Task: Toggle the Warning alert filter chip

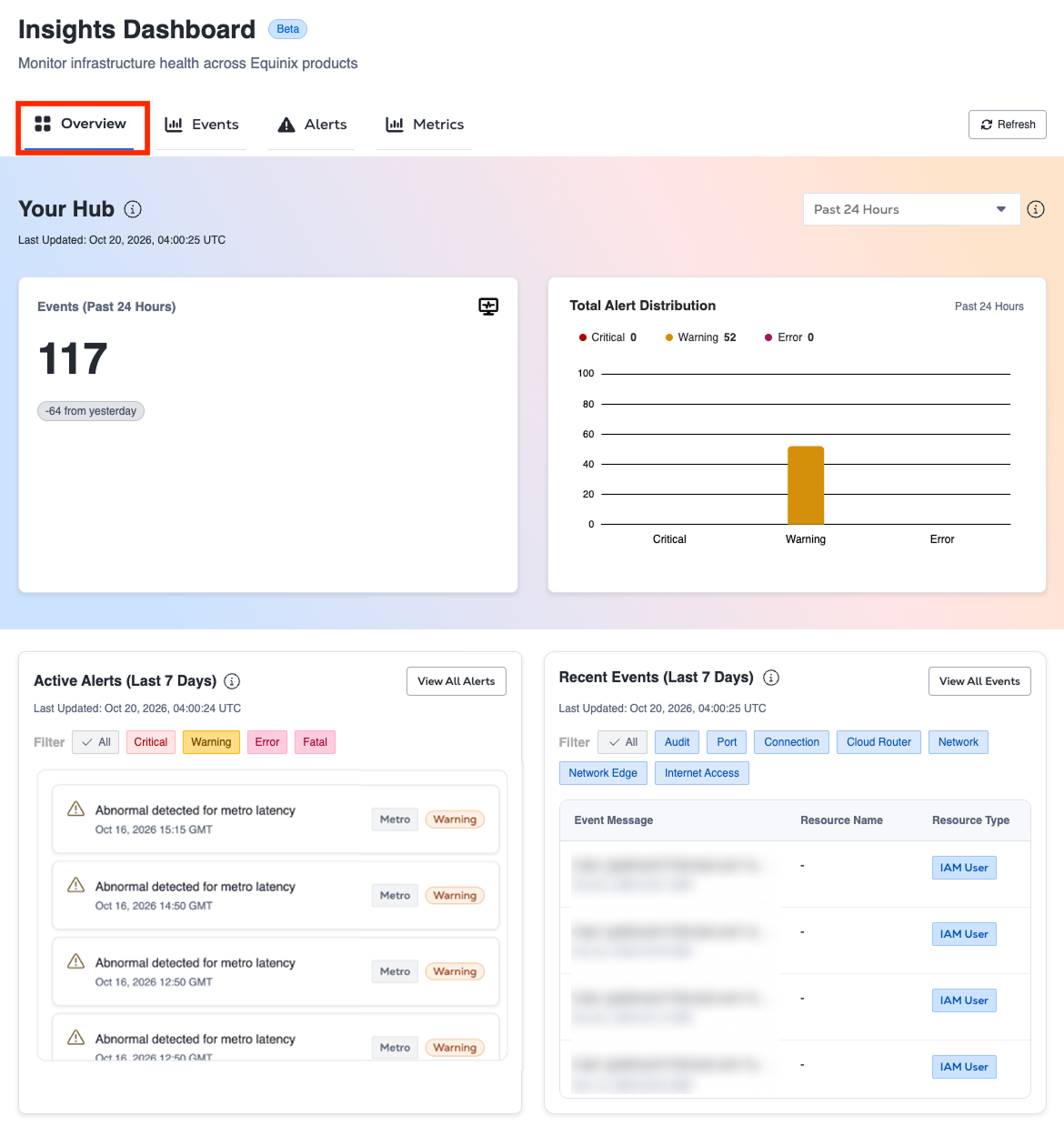Action: click(211, 742)
